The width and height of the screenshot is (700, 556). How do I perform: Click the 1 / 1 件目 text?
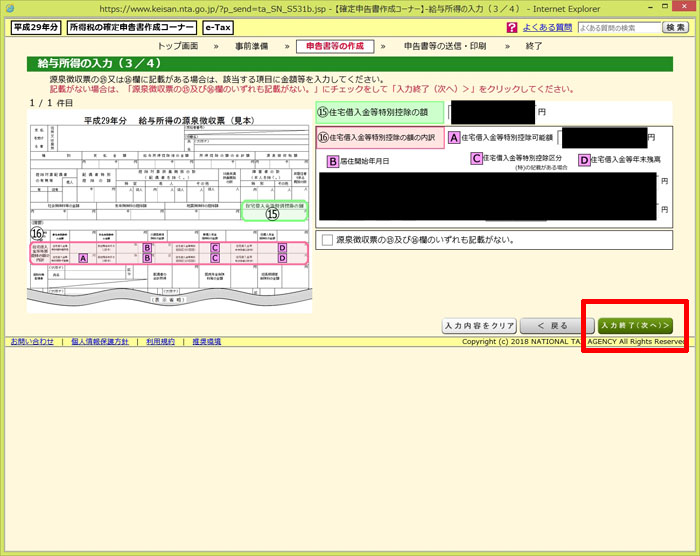coord(51,103)
